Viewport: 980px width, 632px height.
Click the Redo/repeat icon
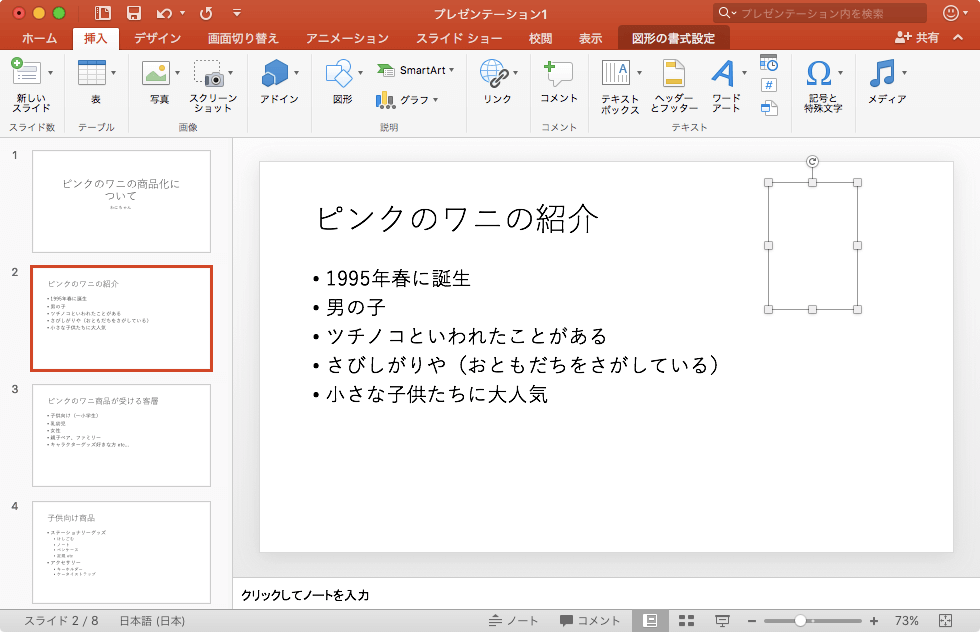click(206, 13)
